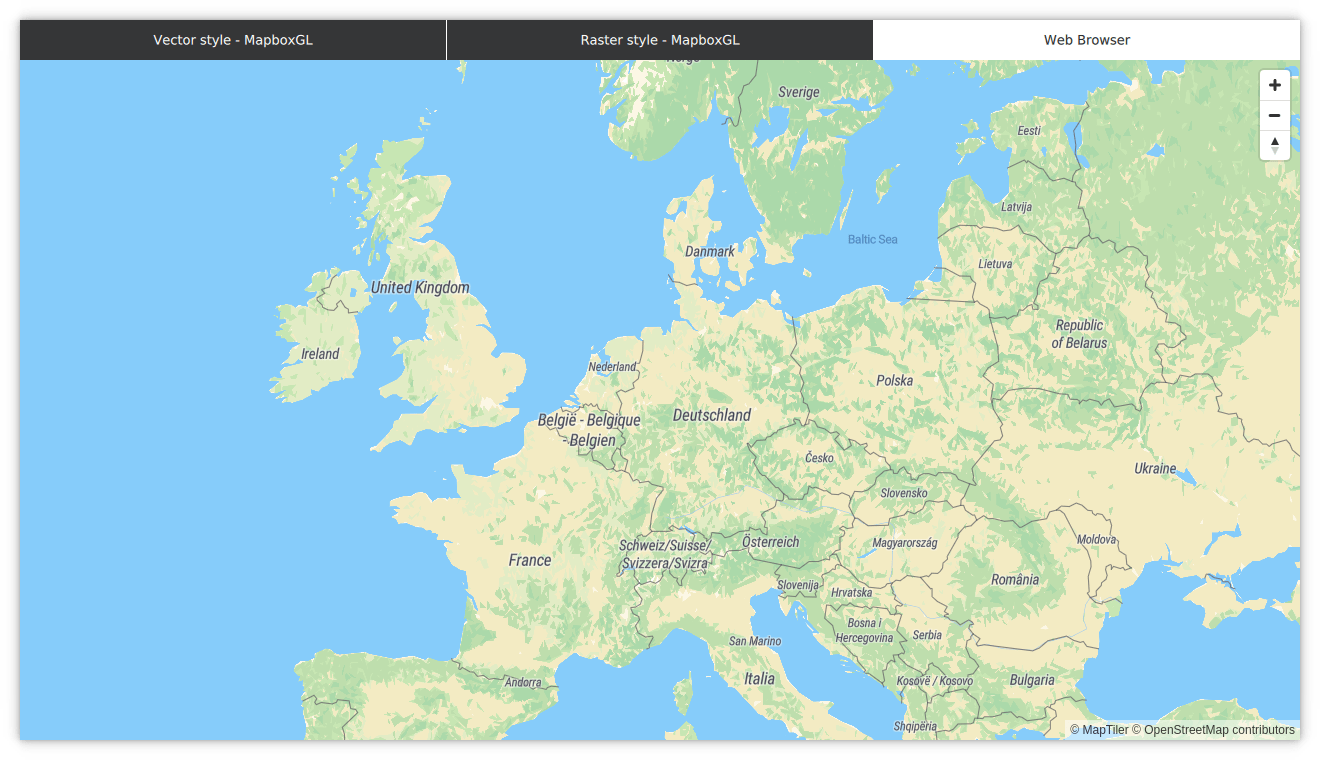This screenshot has width=1320, height=760.
Task: Click the Italia label on the map
Action: pyautogui.click(x=758, y=678)
